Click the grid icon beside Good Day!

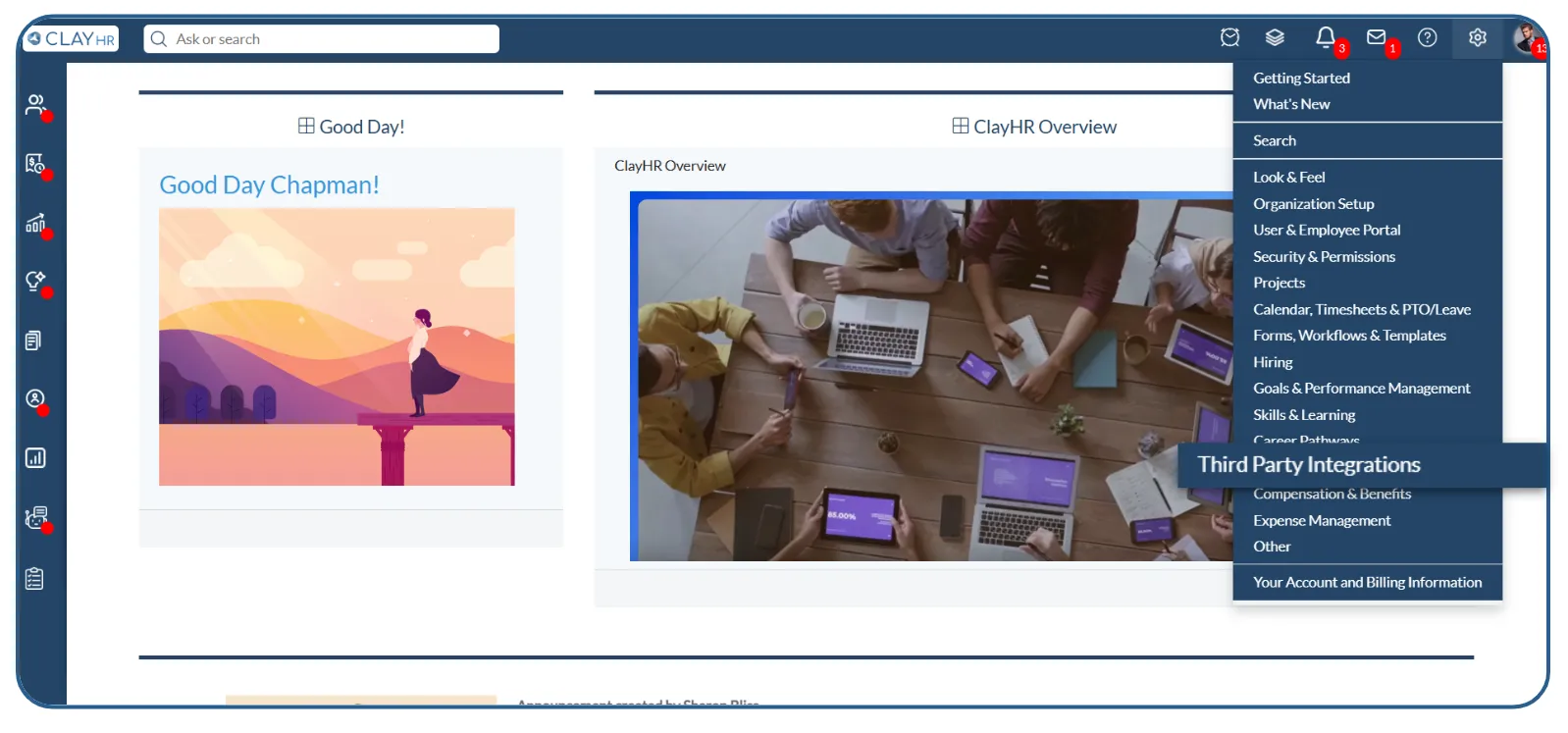click(x=306, y=126)
